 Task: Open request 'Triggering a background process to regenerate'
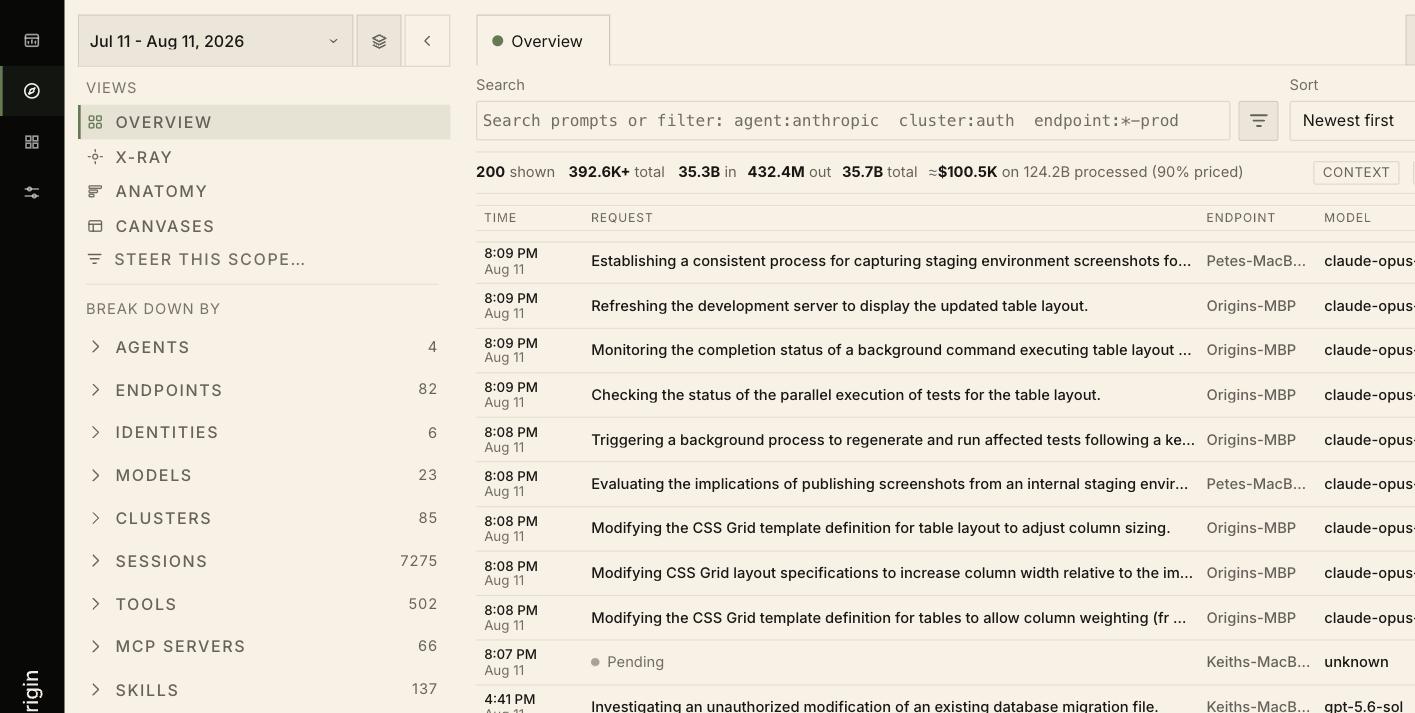coord(893,440)
